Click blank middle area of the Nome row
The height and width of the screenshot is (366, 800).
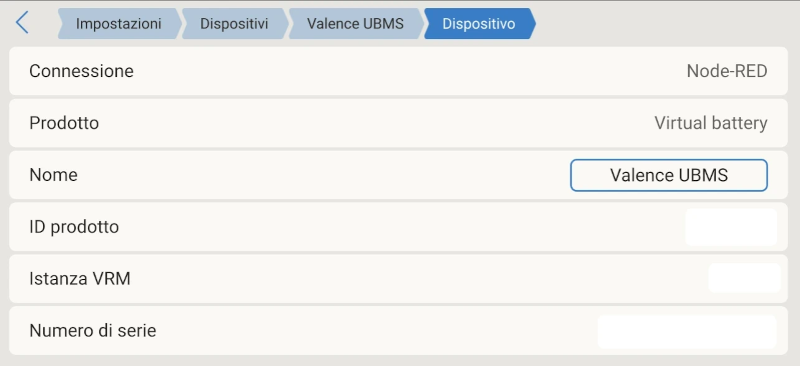click(321, 175)
